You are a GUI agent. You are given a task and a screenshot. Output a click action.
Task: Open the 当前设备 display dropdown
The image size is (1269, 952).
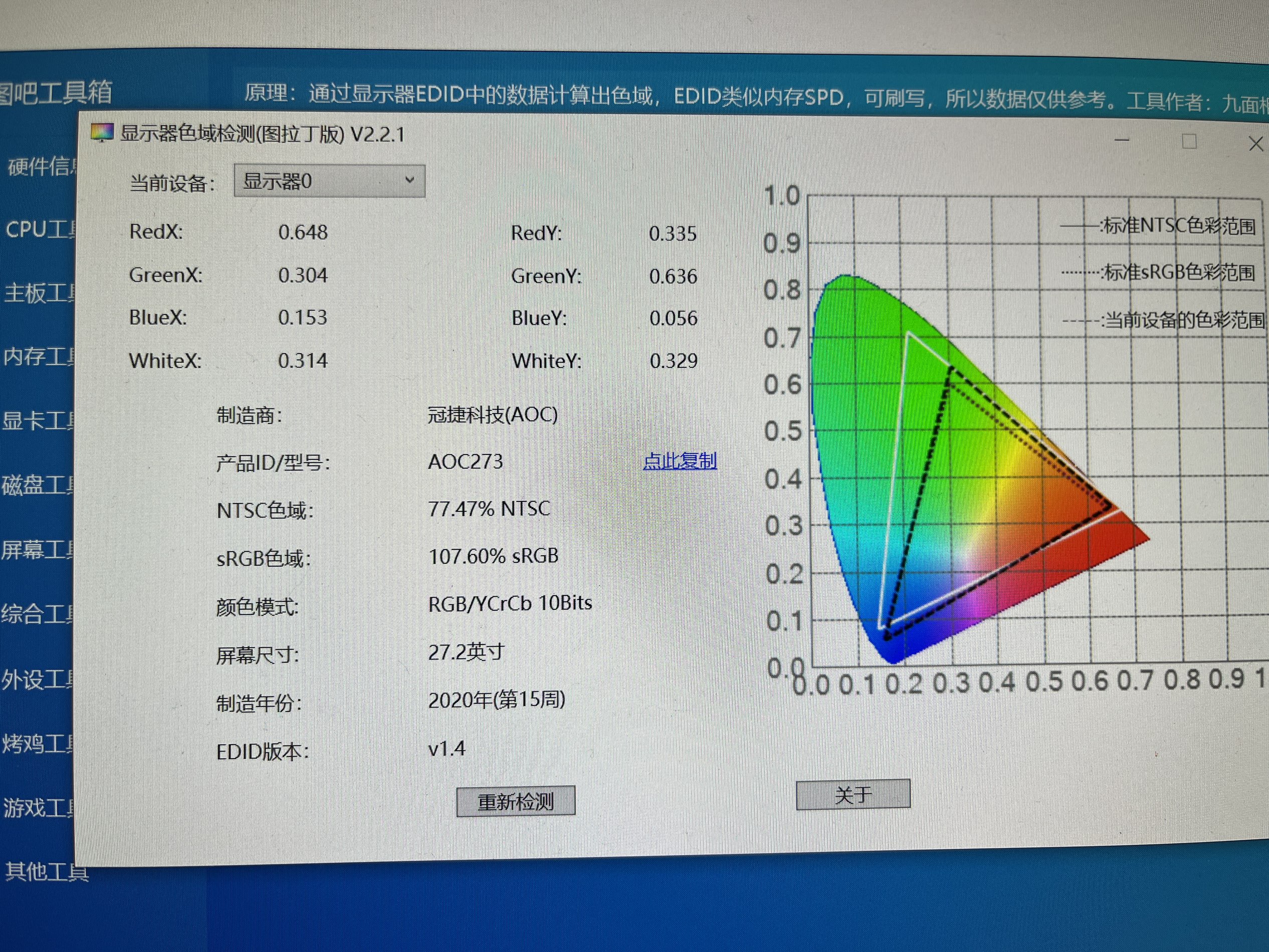click(329, 182)
